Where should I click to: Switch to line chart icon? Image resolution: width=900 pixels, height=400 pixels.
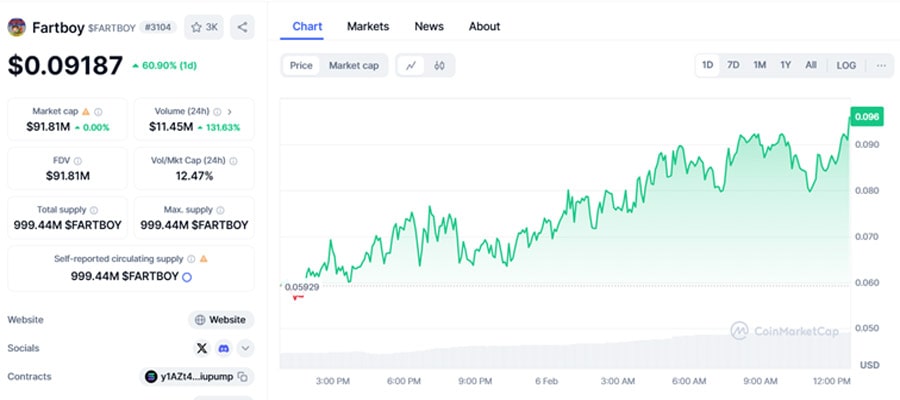(x=411, y=65)
